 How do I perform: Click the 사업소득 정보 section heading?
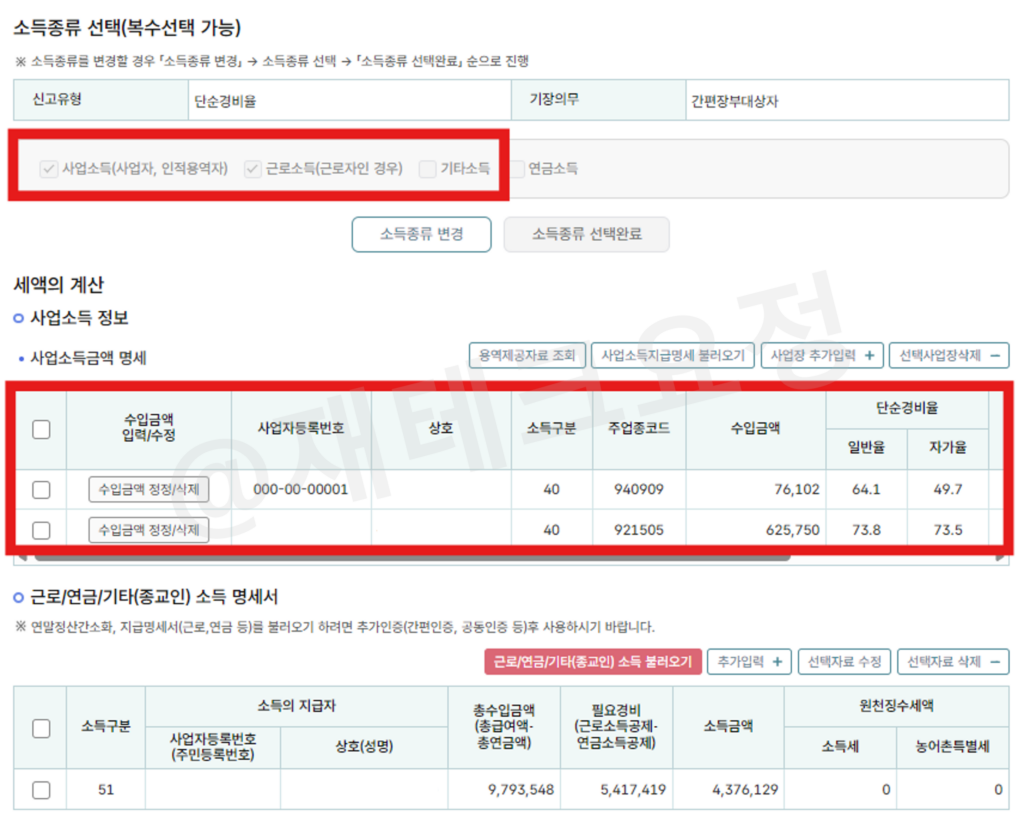(x=79, y=318)
